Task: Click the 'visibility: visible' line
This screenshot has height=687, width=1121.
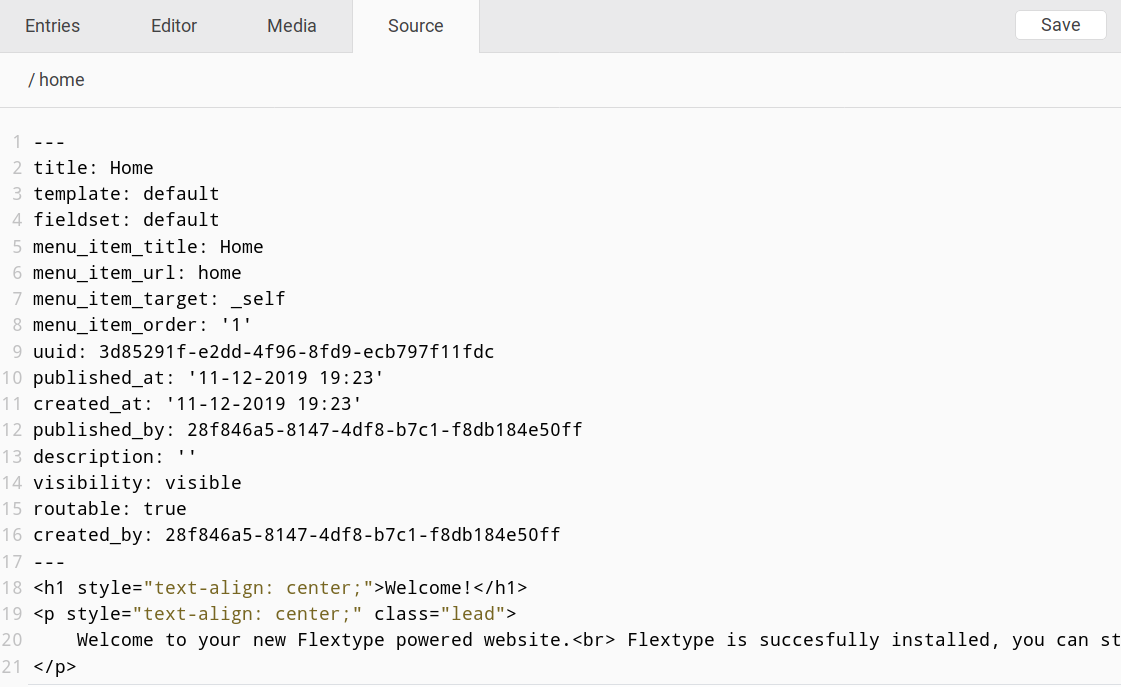Action: tap(137, 483)
